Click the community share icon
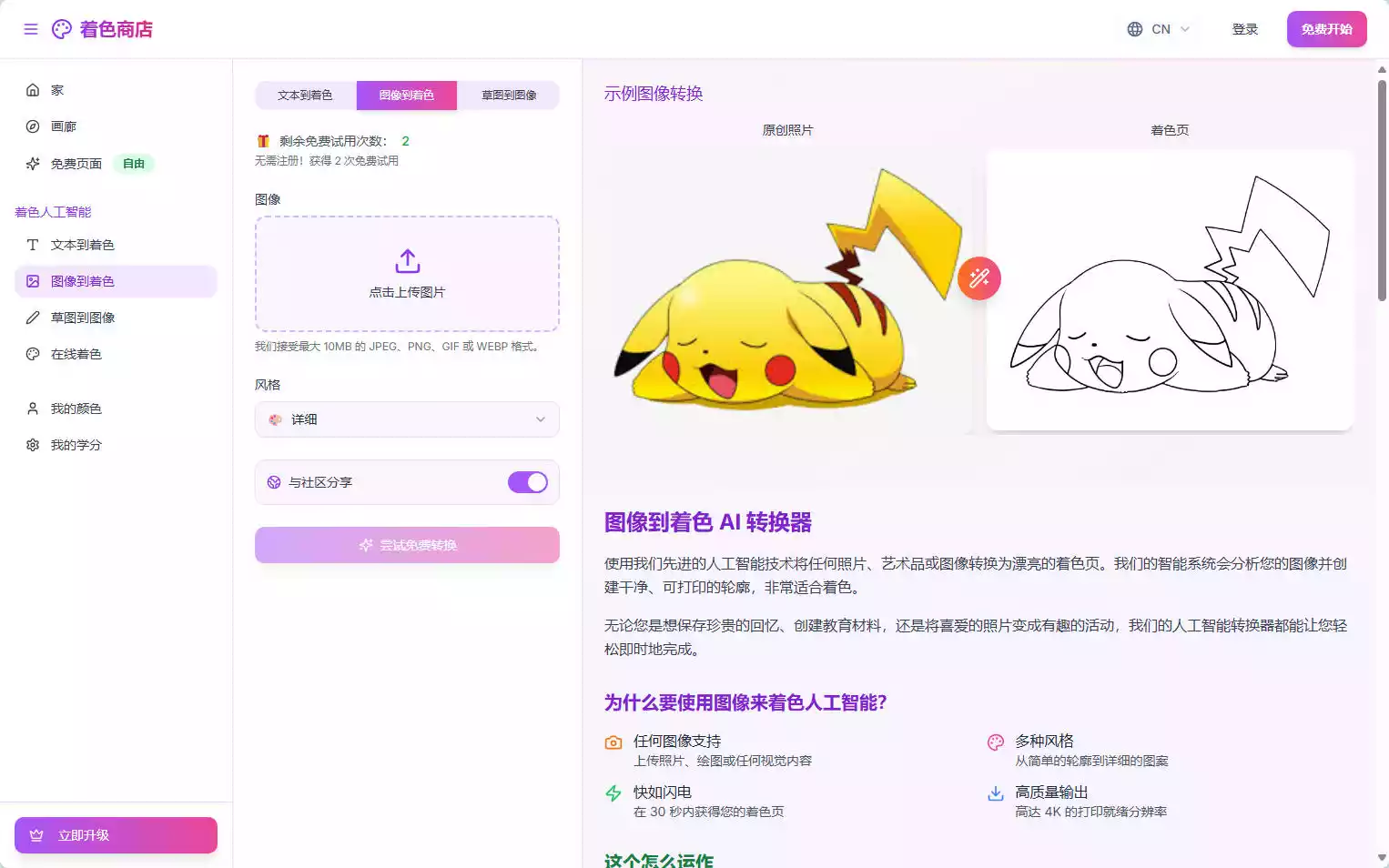This screenshot has width=1389, height=868. tap(274, 482)
